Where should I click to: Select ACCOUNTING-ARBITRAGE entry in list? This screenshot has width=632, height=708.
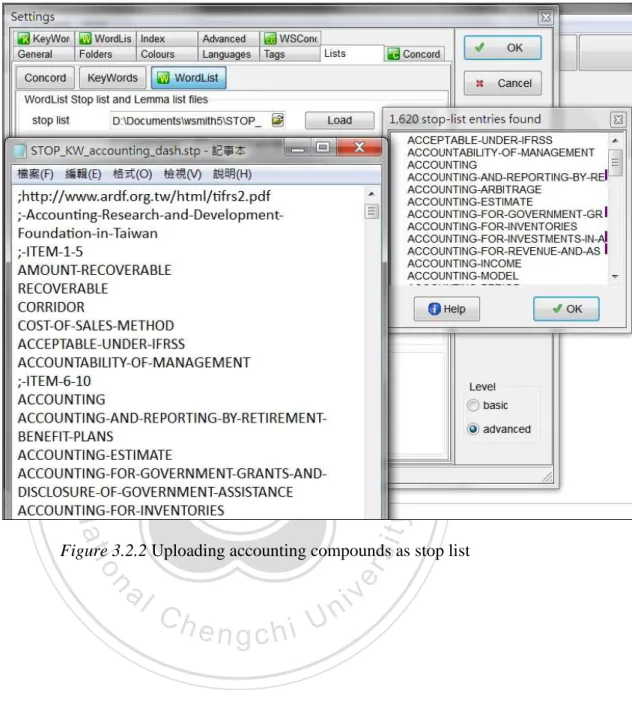[x=474, y=189]
